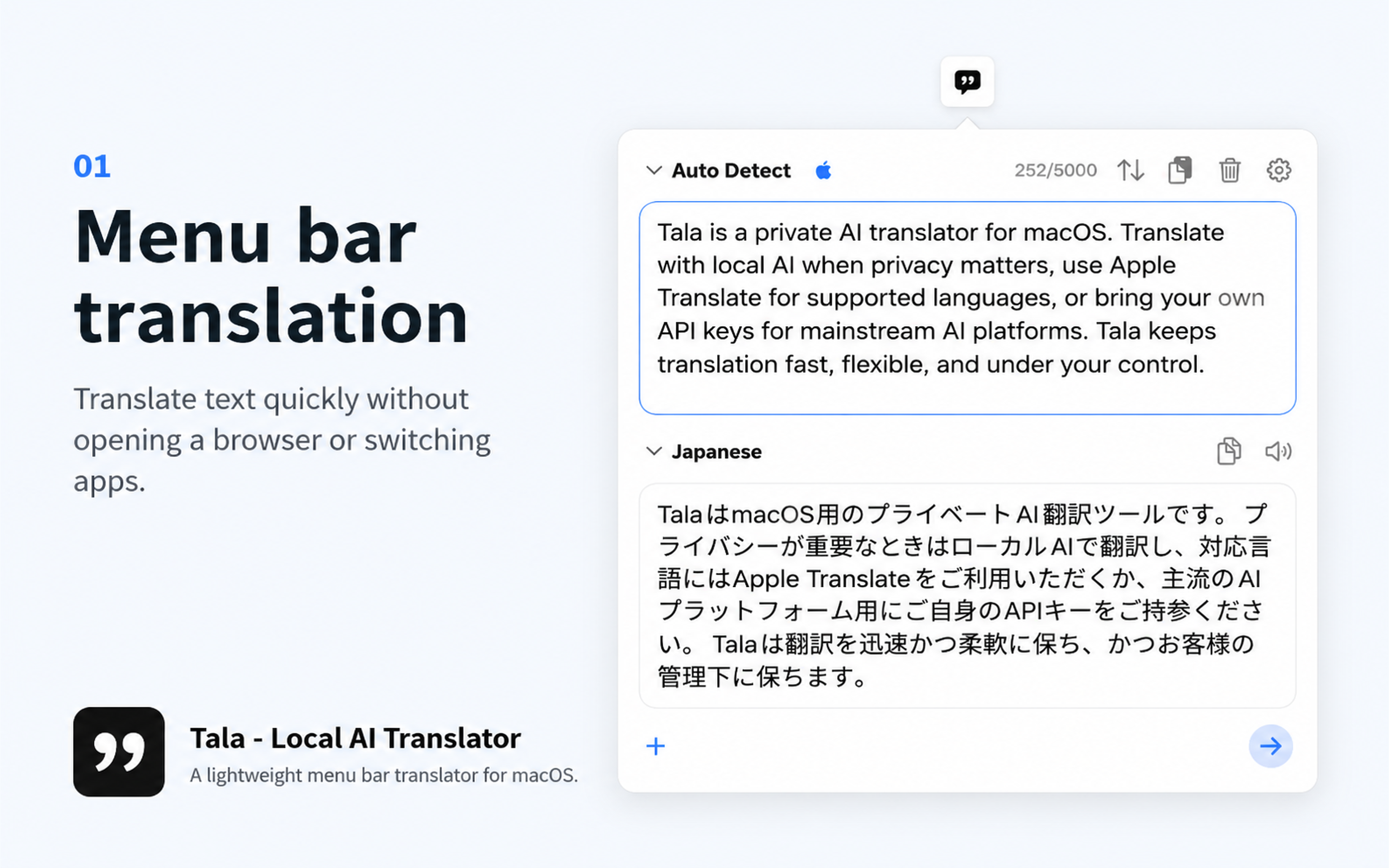
Task: Click the Japanese language label
Action: tap(717, 452)
